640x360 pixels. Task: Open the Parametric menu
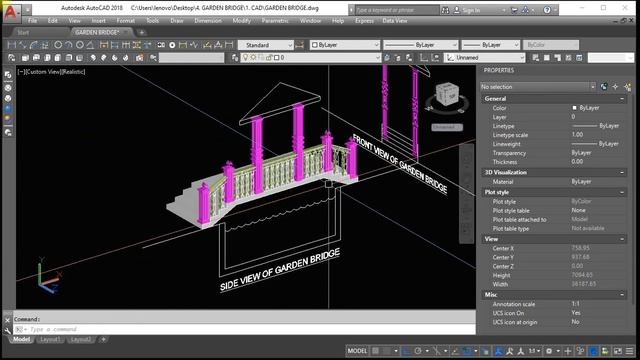coord(275,20)
